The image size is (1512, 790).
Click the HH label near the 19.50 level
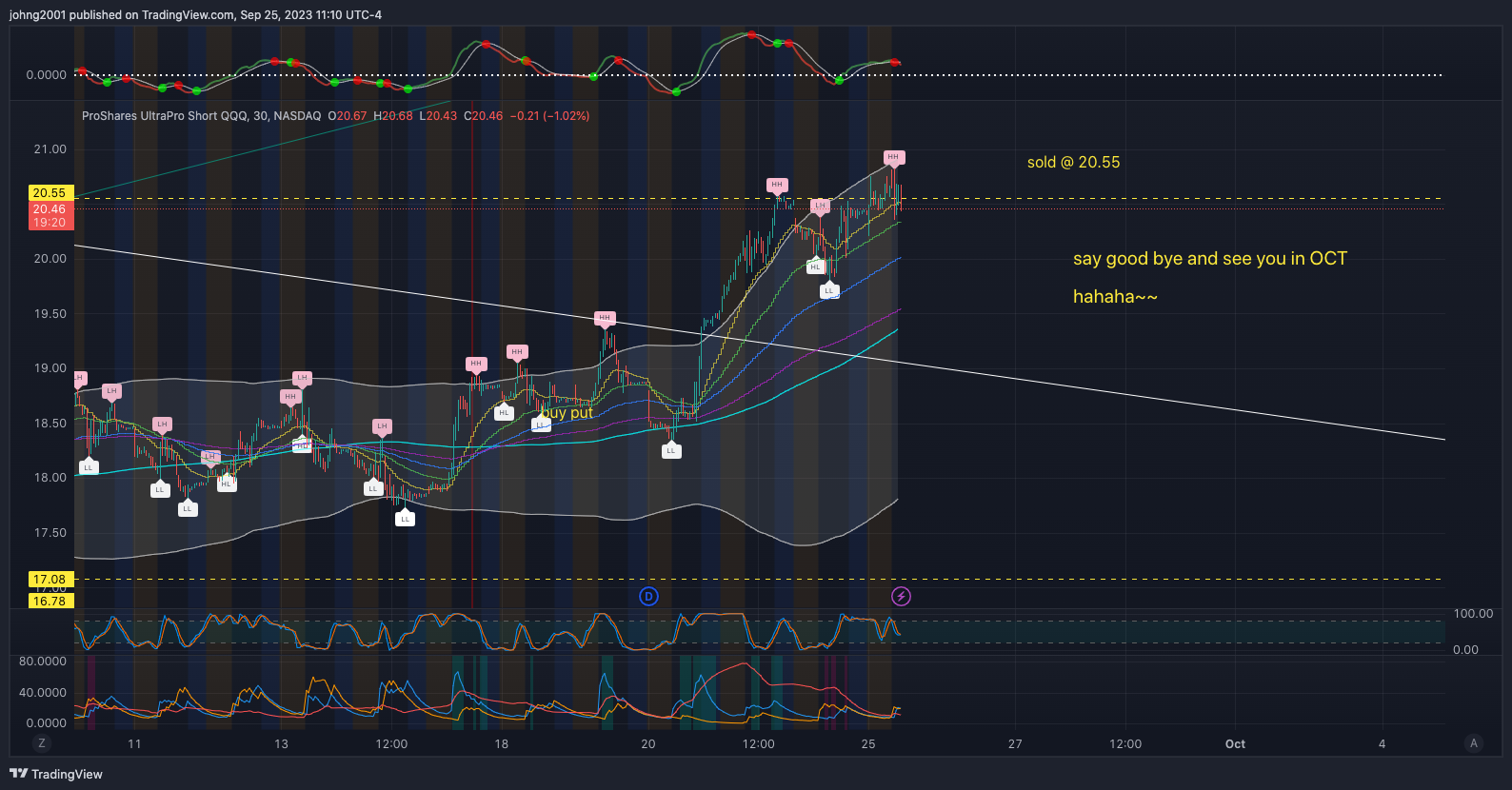tap(605, 319)
